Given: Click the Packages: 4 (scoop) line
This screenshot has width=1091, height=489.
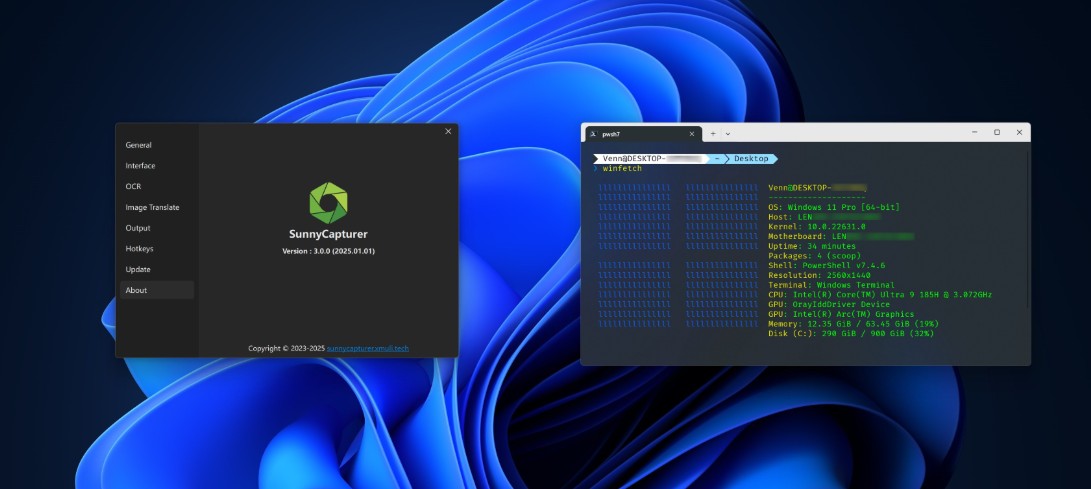Looking at the screenshot, I should (x=814, y=256).
